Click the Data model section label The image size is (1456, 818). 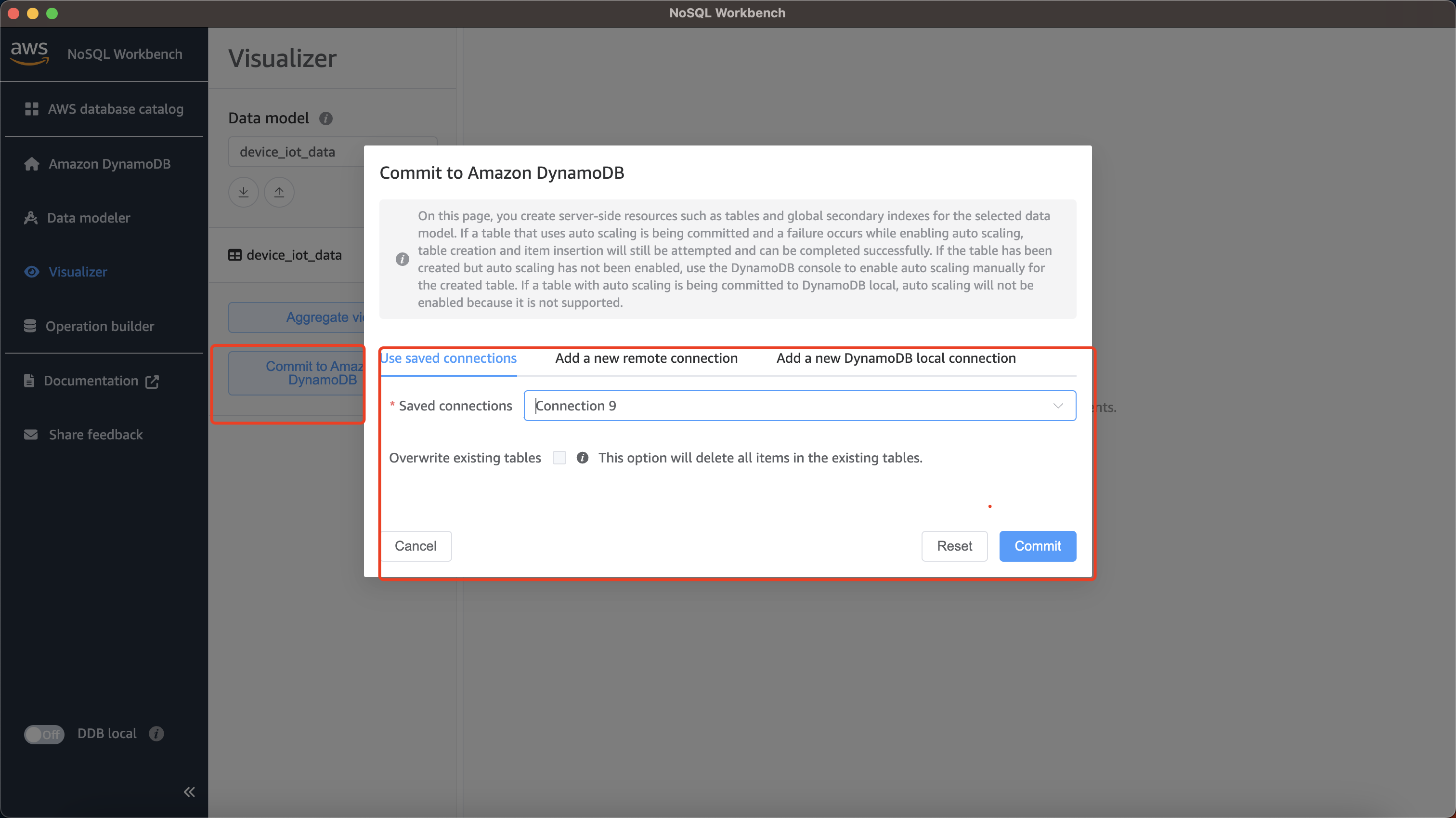pyautogui.click(x=269, y=118)
